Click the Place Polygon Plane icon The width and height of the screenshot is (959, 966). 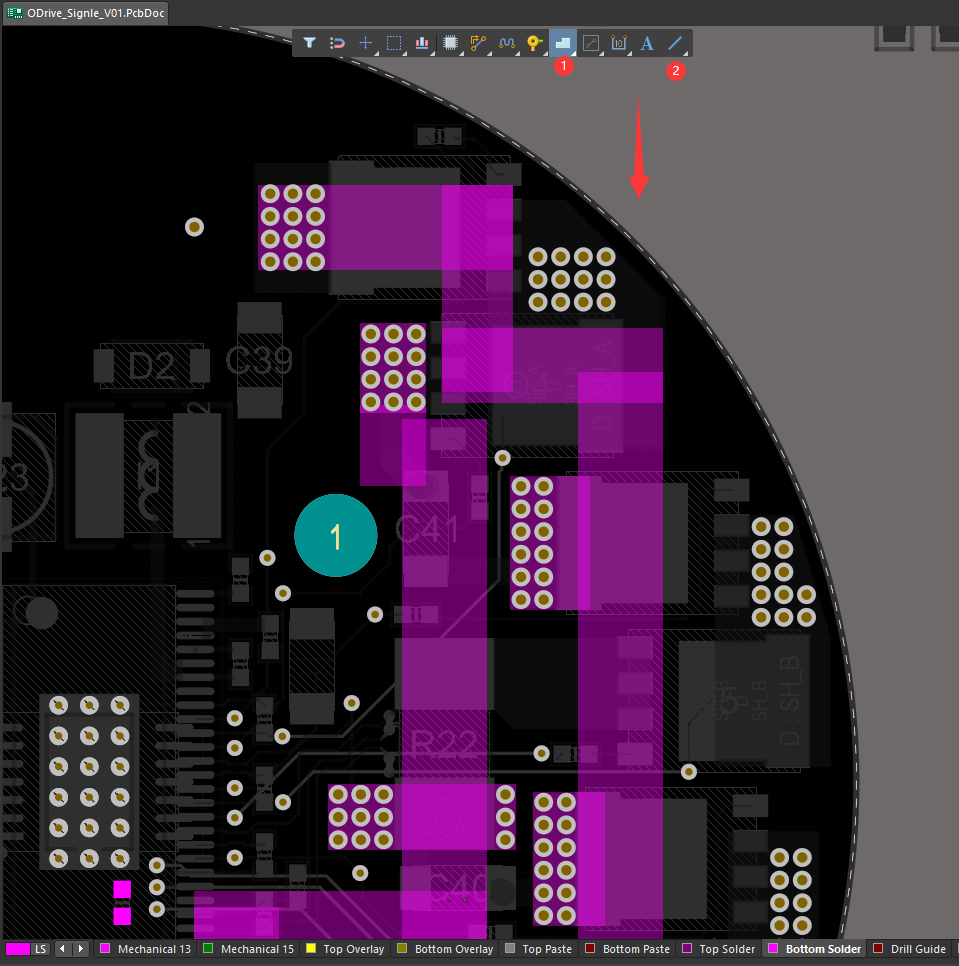(563, 43)
